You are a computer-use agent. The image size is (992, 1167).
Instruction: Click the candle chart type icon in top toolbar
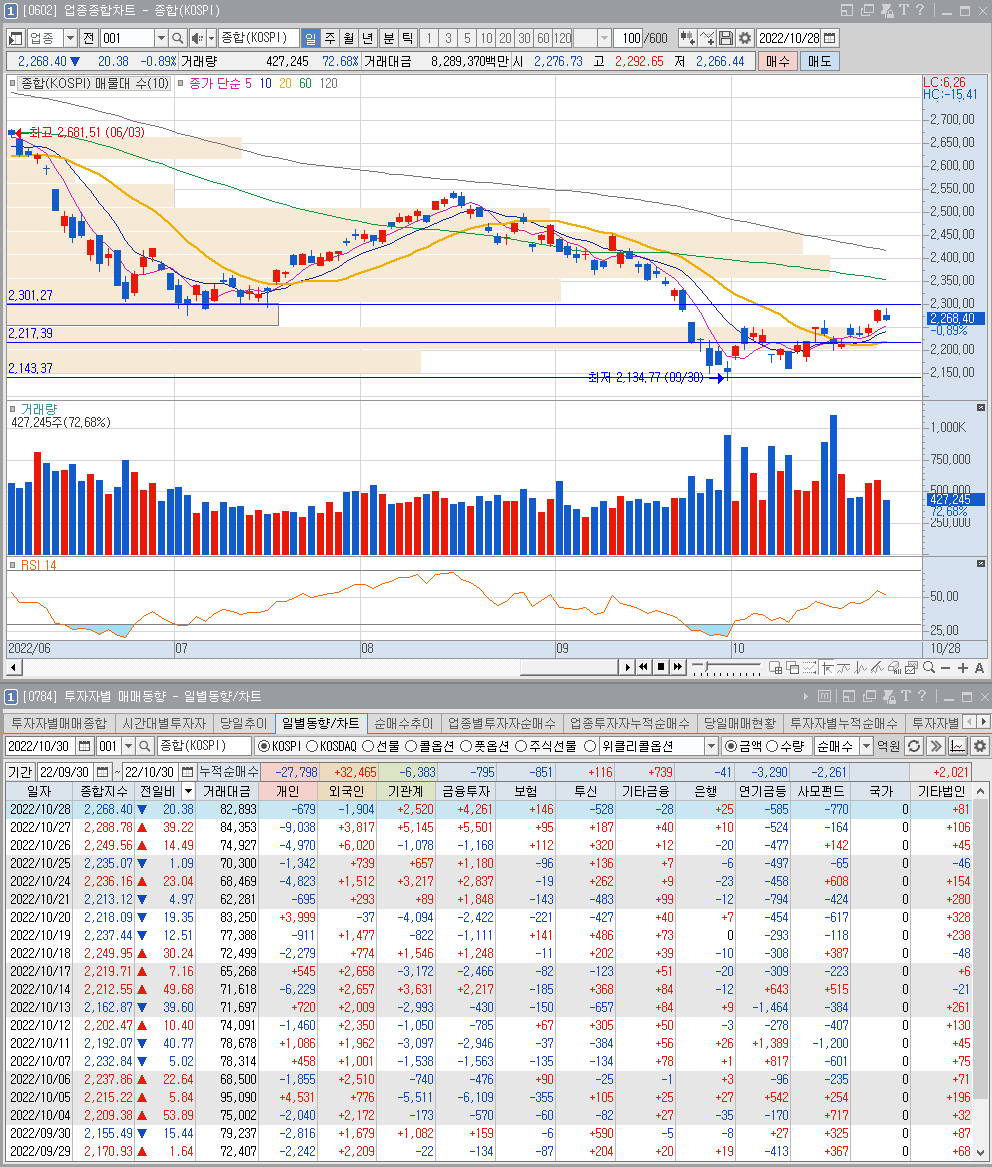[687, 38]
